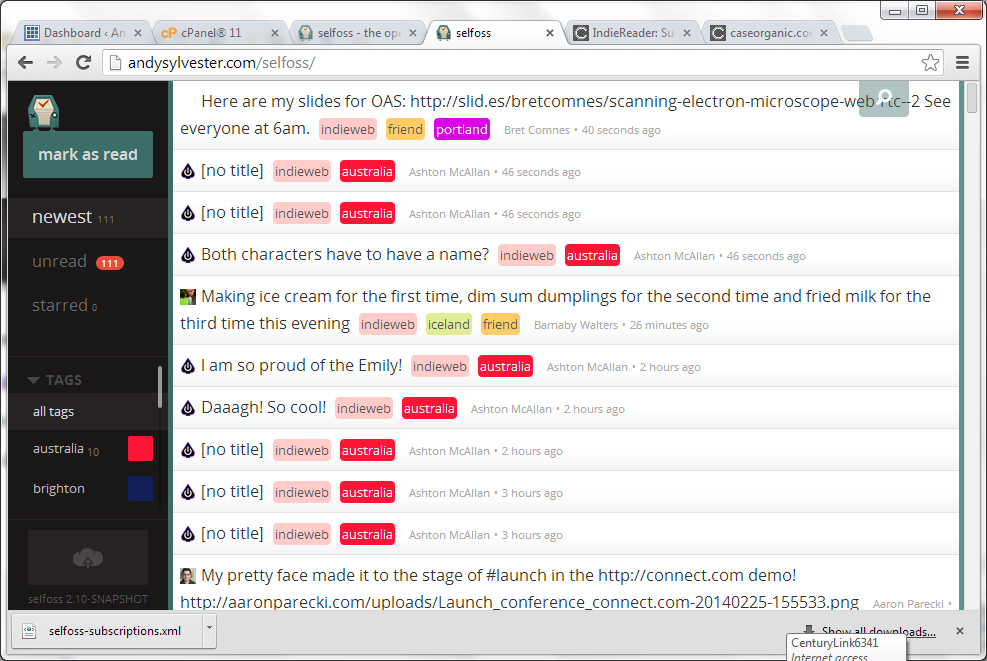
Task: Click the cloud upload icon in sidebar
Action: pyautogui.click(x=88, y=558)
